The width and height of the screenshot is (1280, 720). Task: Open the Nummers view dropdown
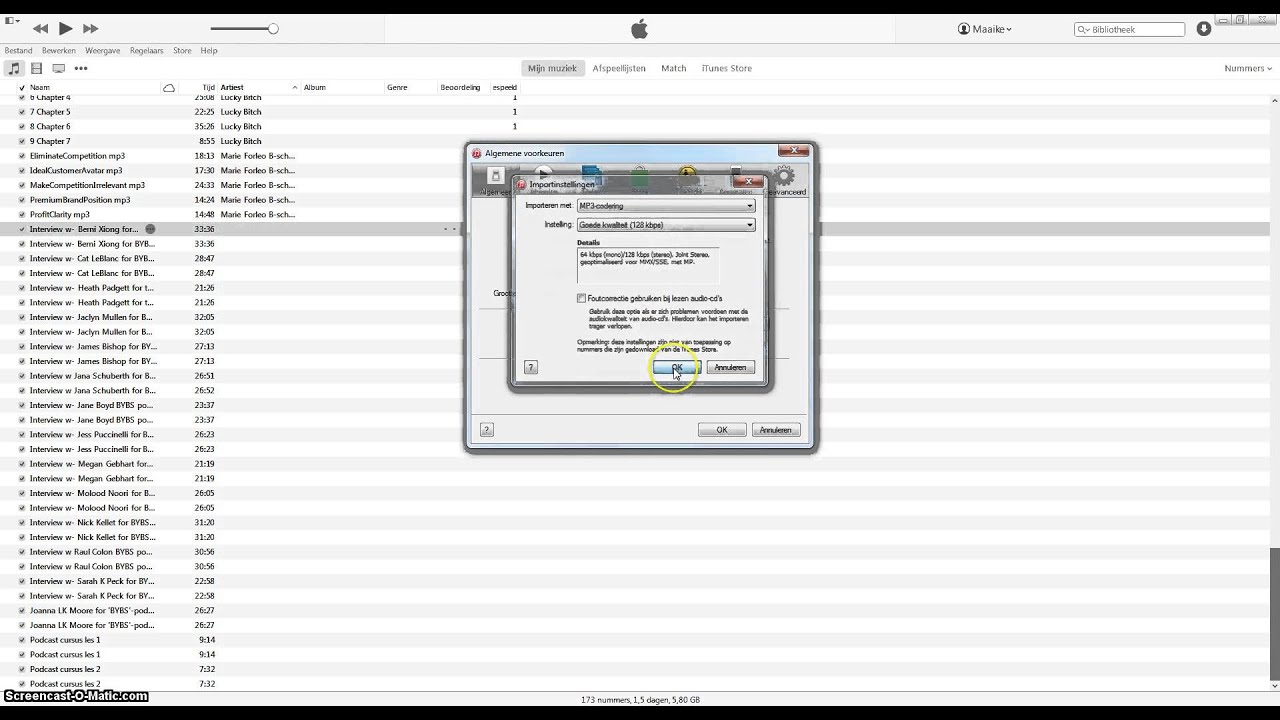coord(1248,68)
